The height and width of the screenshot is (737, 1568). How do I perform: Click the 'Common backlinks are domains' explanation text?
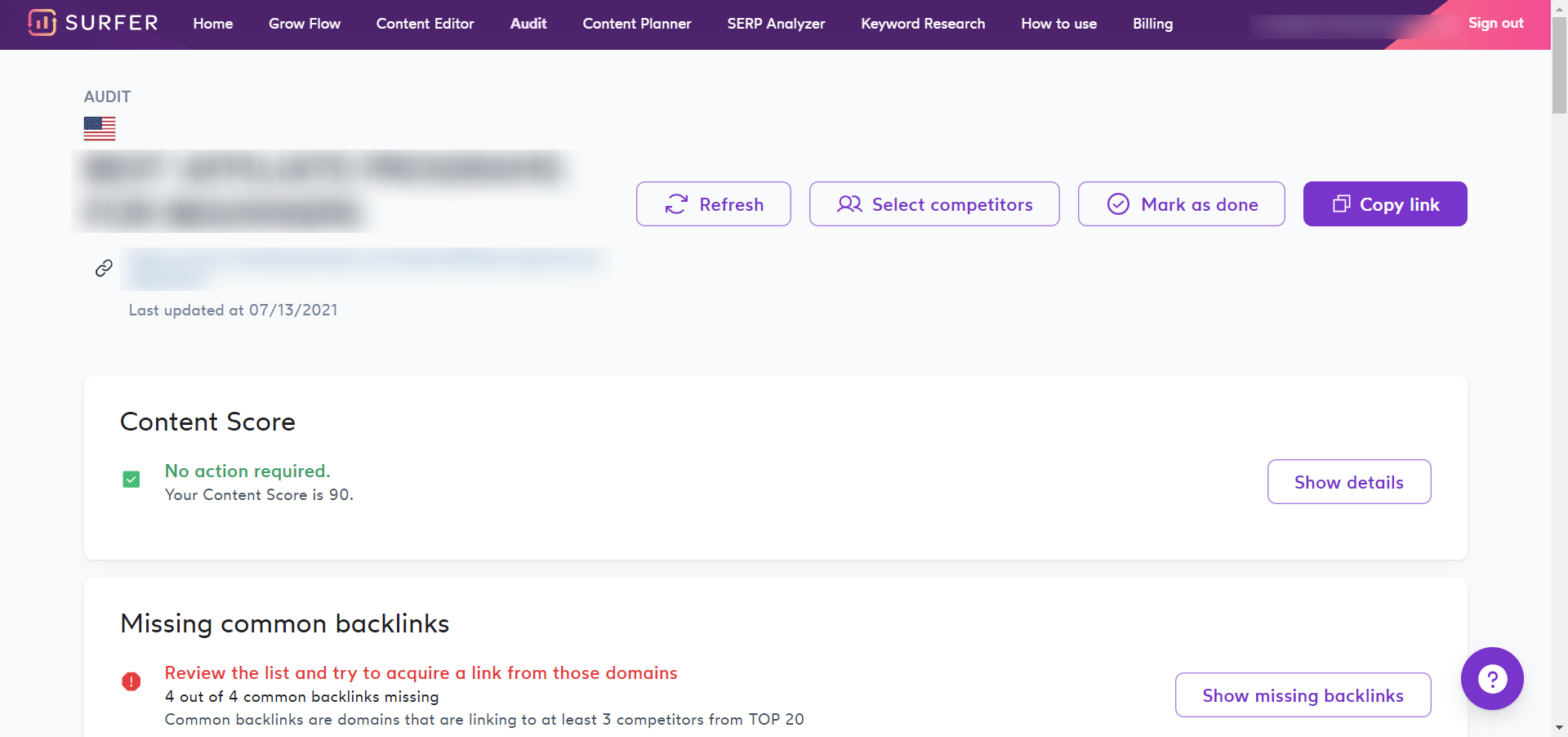point(484,719)
